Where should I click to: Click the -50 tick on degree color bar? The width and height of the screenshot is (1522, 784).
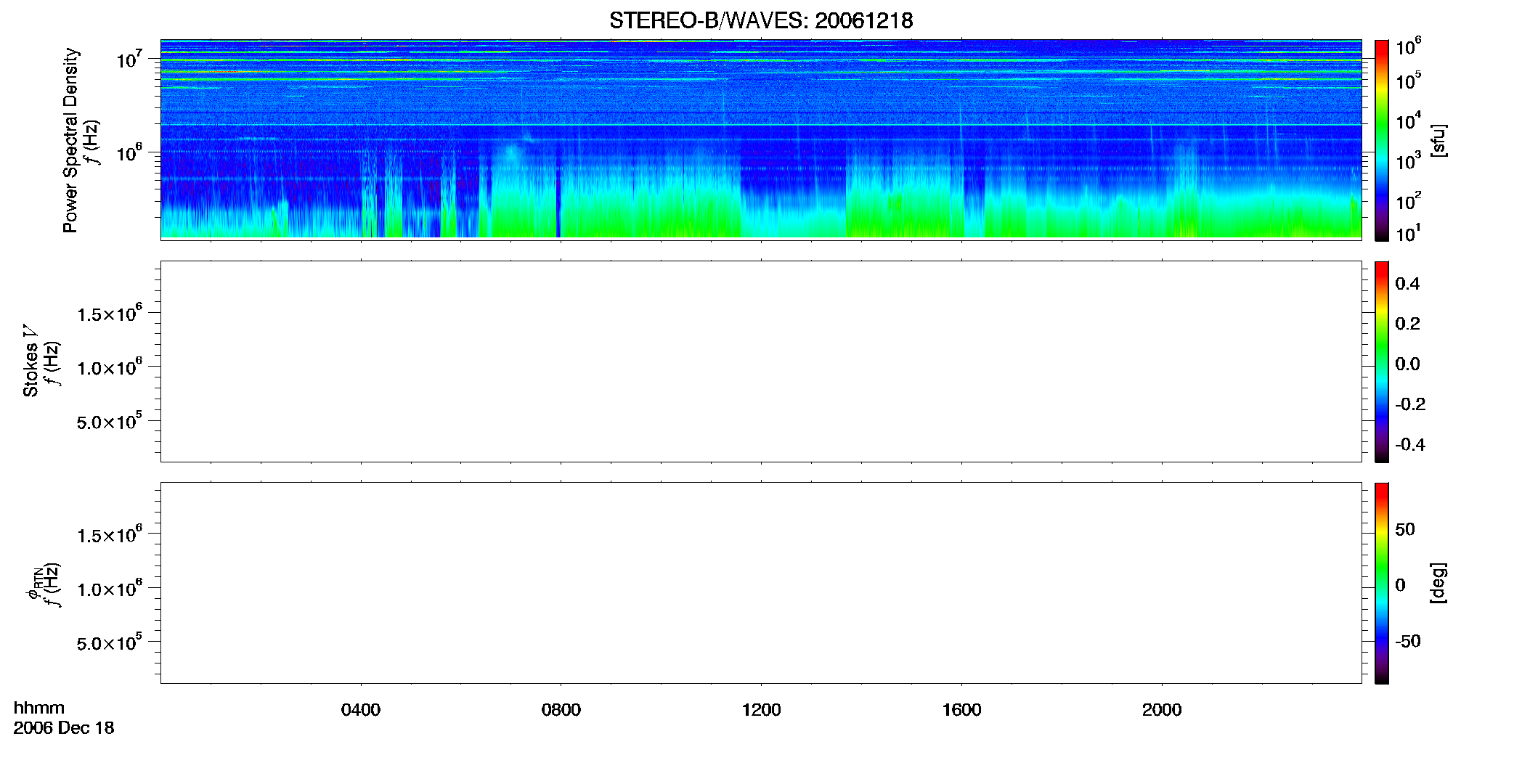pos(1408,642)
